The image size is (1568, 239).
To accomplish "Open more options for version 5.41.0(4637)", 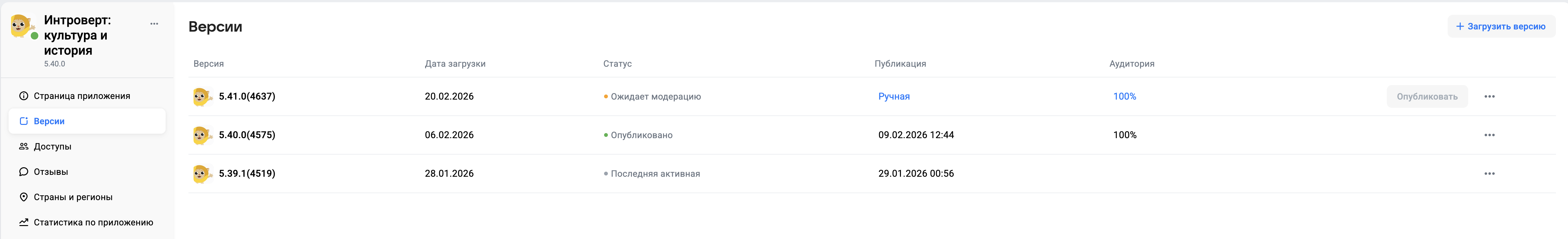I will click(x=1489, y=97).
